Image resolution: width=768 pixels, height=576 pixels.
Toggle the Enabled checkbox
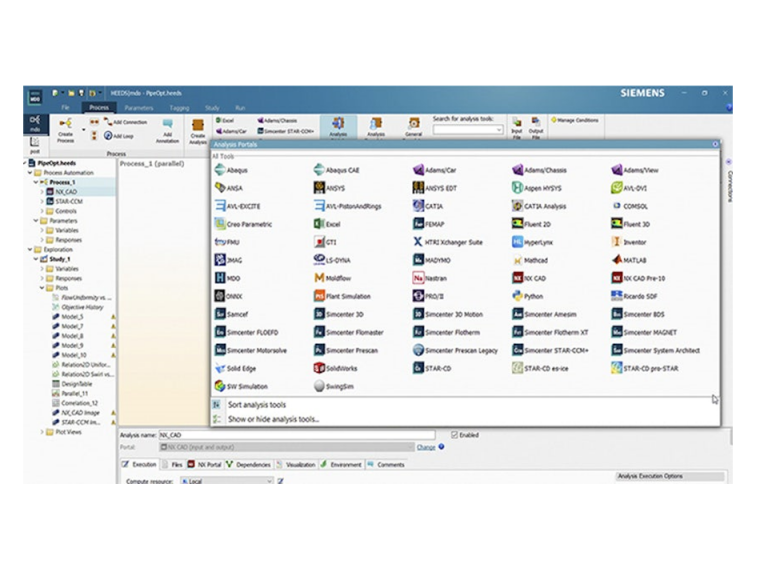click(454, 435)
